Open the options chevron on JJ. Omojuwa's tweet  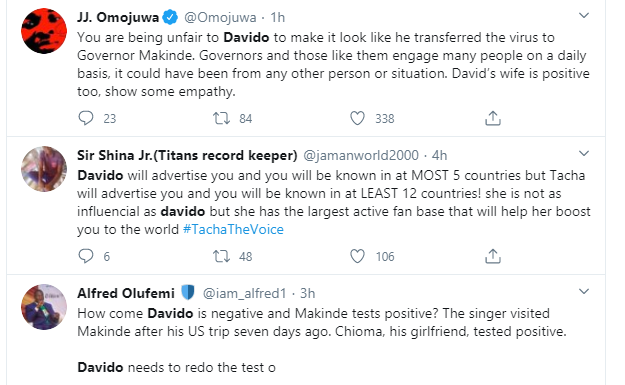[x=584, y=16]
